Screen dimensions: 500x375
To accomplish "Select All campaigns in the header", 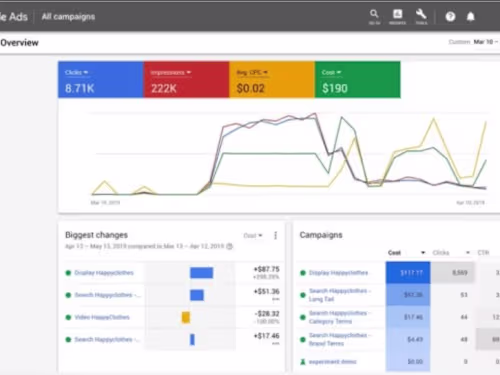I will coord(68,17).
